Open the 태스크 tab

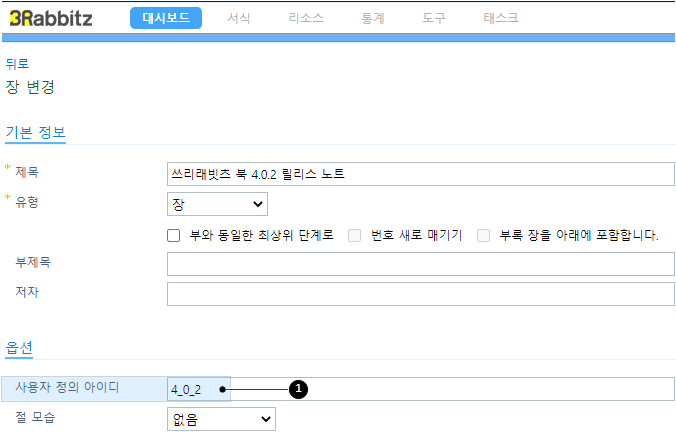(x=501, y=18)
